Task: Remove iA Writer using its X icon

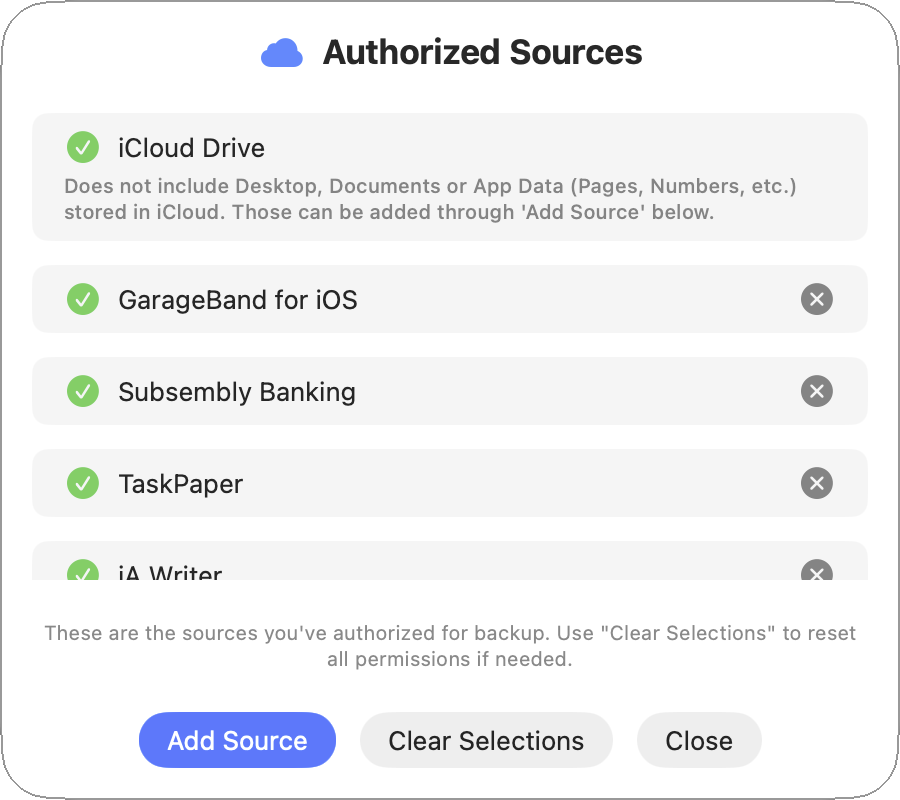Action: tap(817, 573)
